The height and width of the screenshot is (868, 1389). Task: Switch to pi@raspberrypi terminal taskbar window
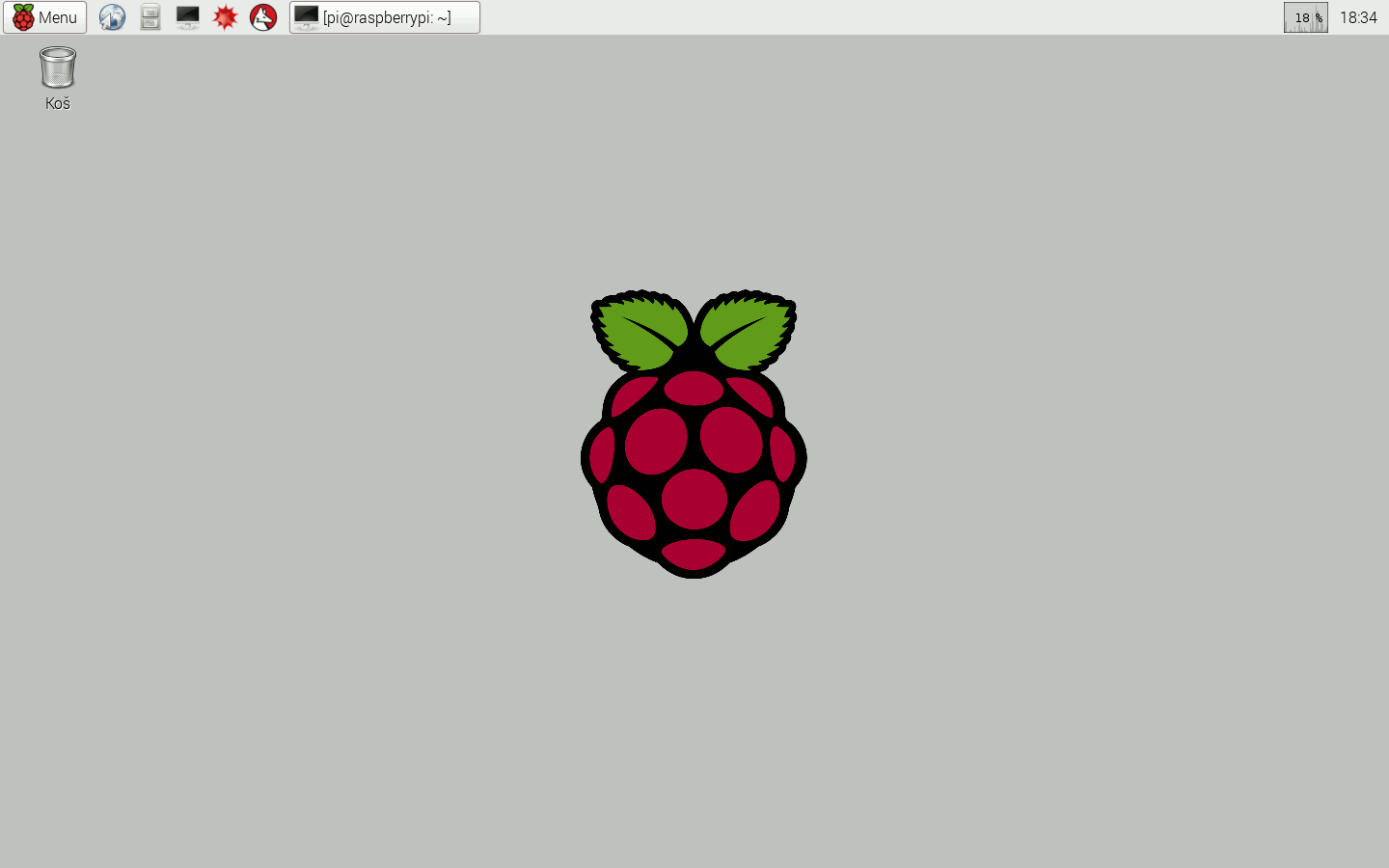(x=385, y=17)
